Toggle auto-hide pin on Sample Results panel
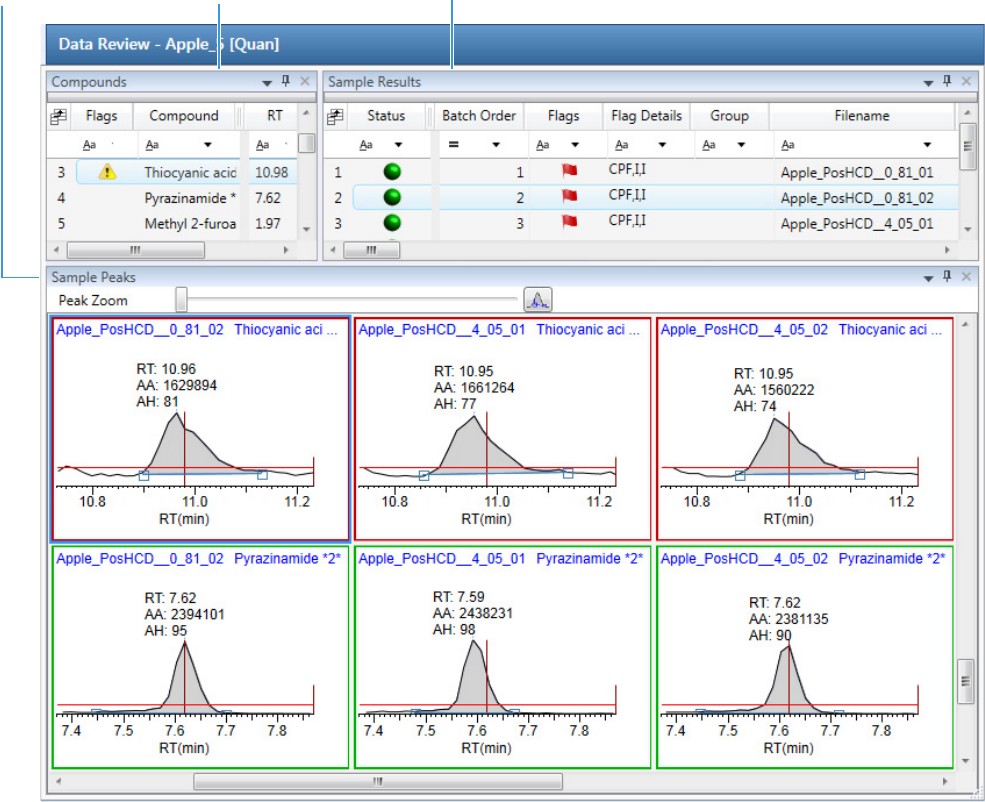This screenshot has width=985, height=802. (x=946, y=82)
